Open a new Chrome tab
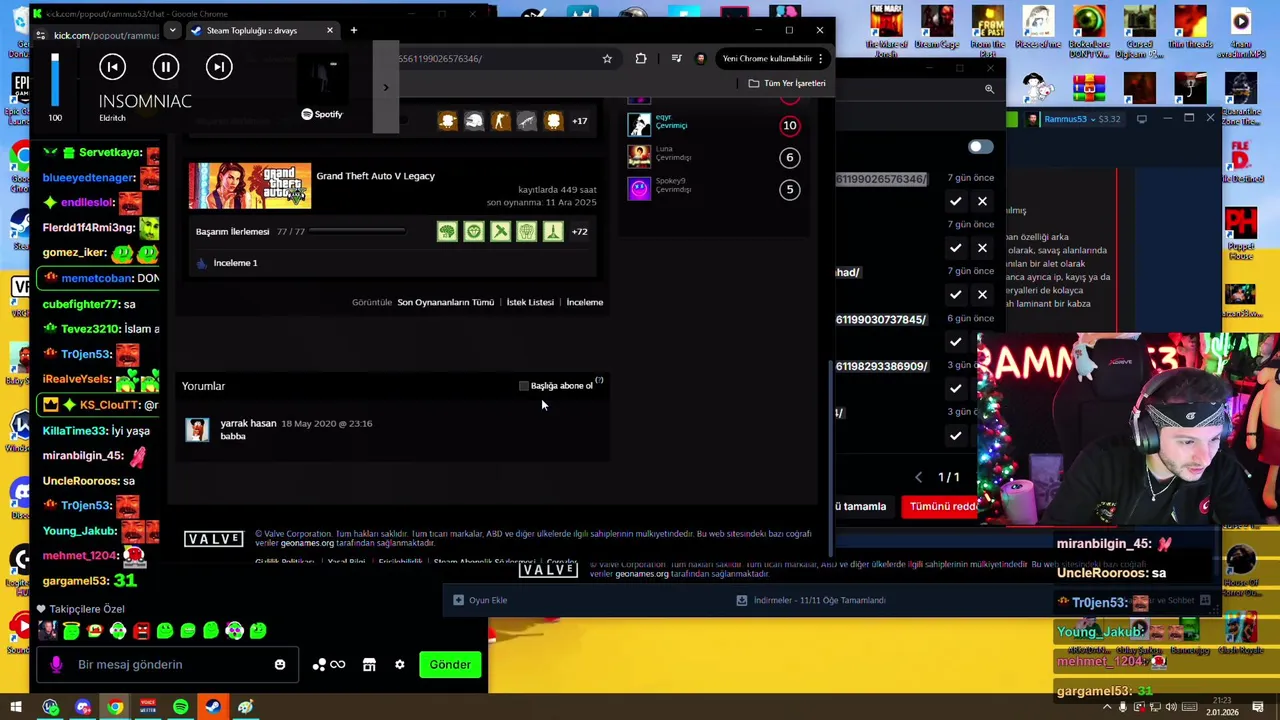The height and width of the screenshot is (720, 1280). [353, 30]
